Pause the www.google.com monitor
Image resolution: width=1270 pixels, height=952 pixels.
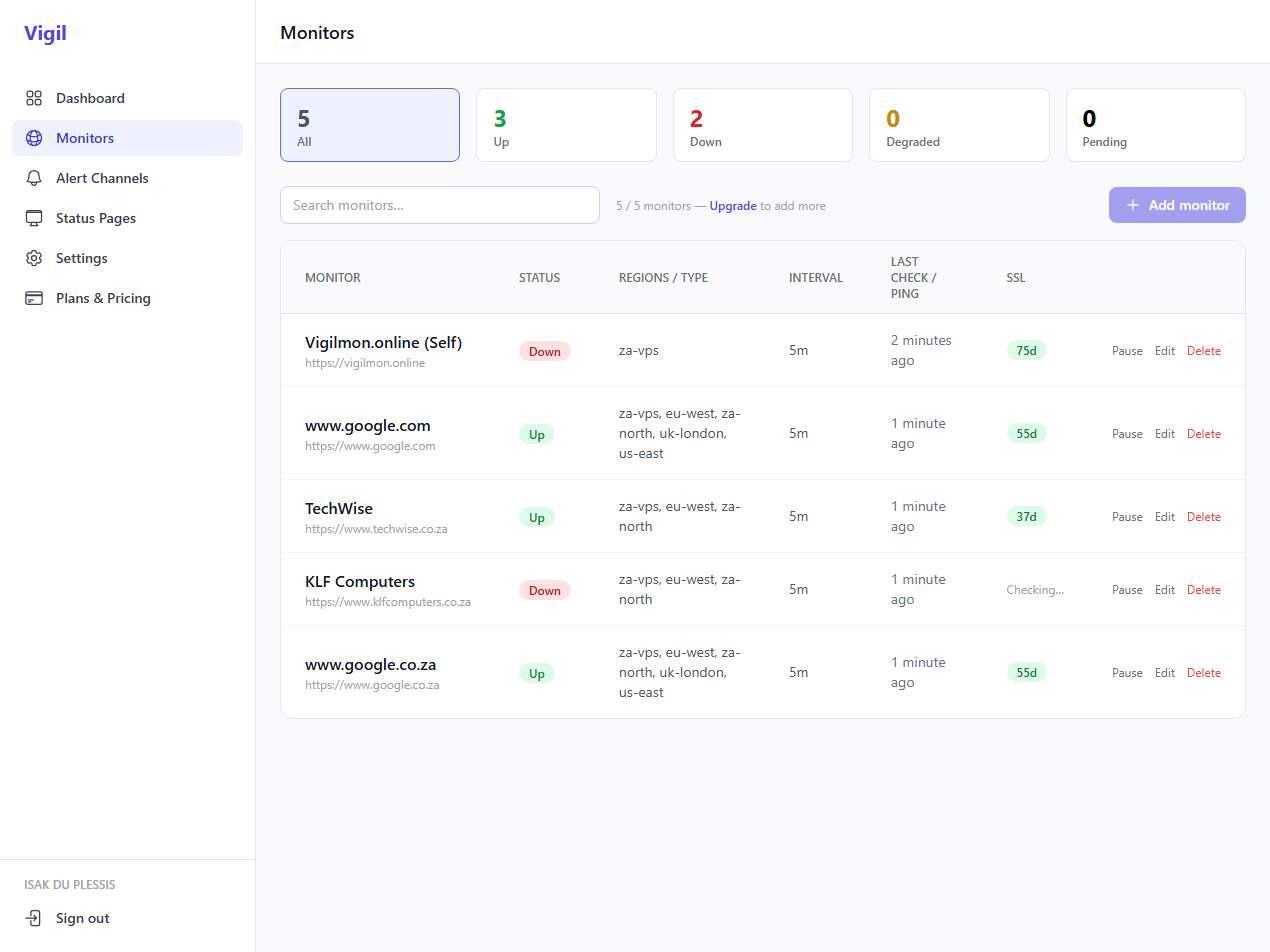[x=1127, y=434]
